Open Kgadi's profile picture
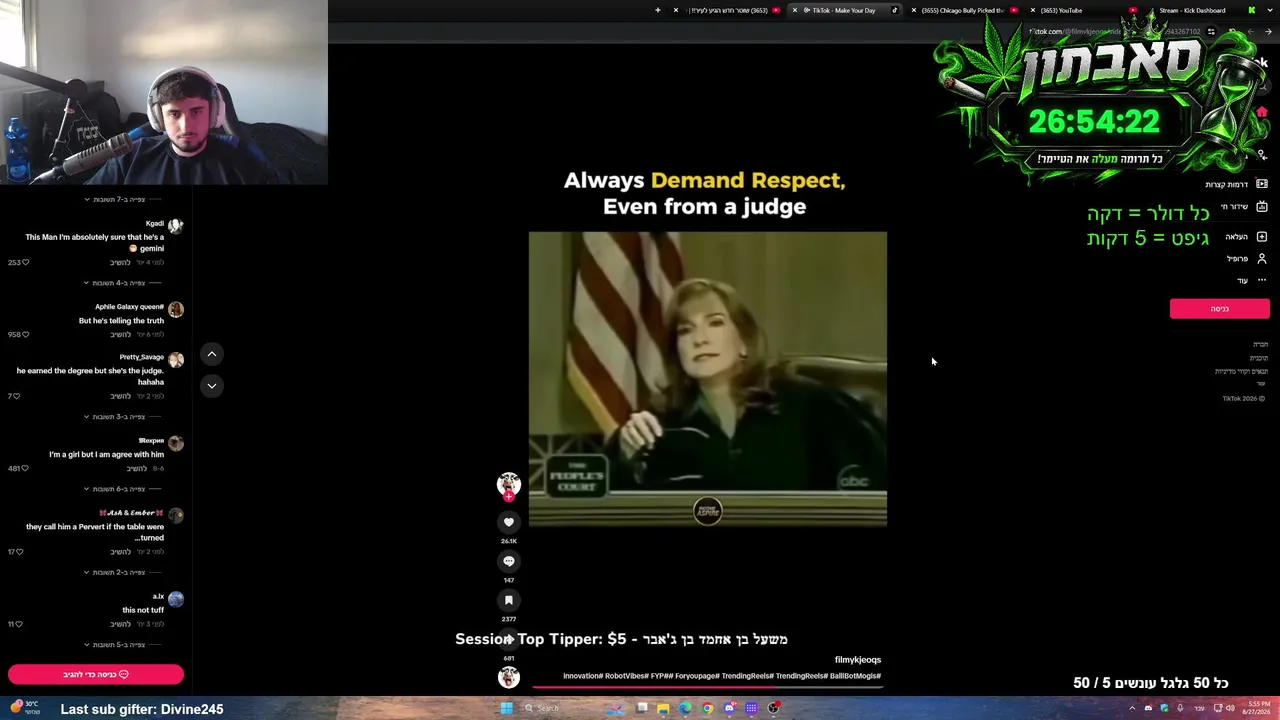 point(176,226)
